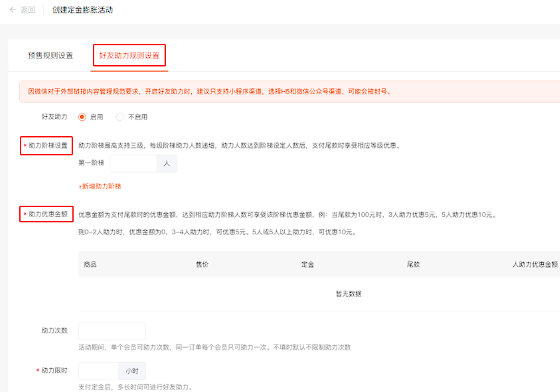The image size is (560, 392).
Task: Click the 助力阶梯设置 label
Action: [x=48, y=145]
